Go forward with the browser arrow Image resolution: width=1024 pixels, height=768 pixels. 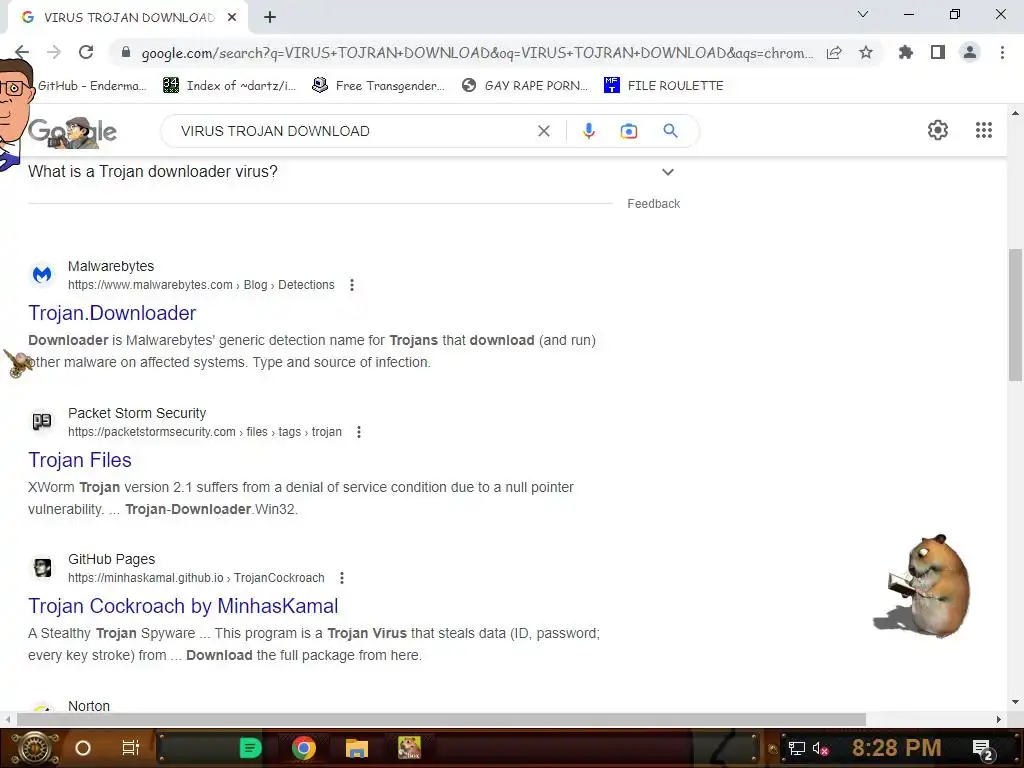point(54,52)
